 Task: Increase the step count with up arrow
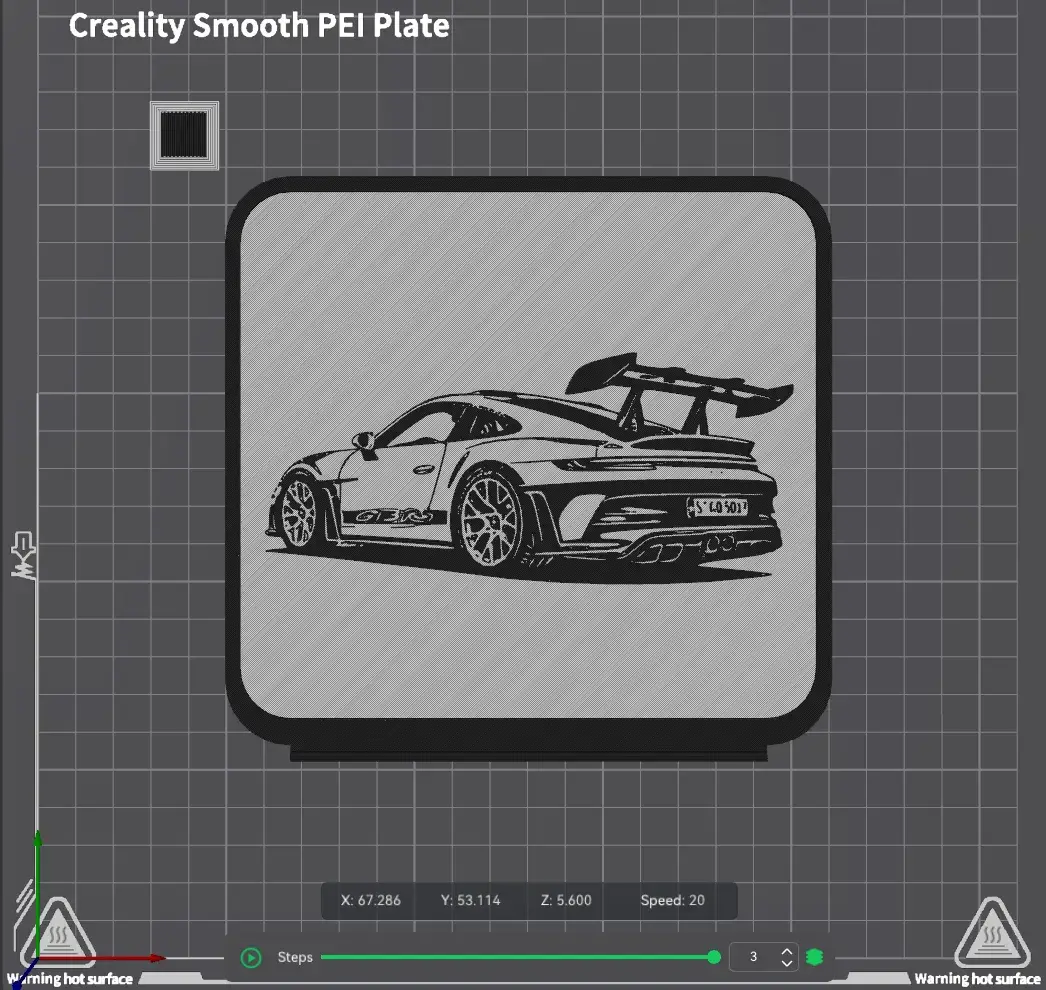click(x=787, y=952)
